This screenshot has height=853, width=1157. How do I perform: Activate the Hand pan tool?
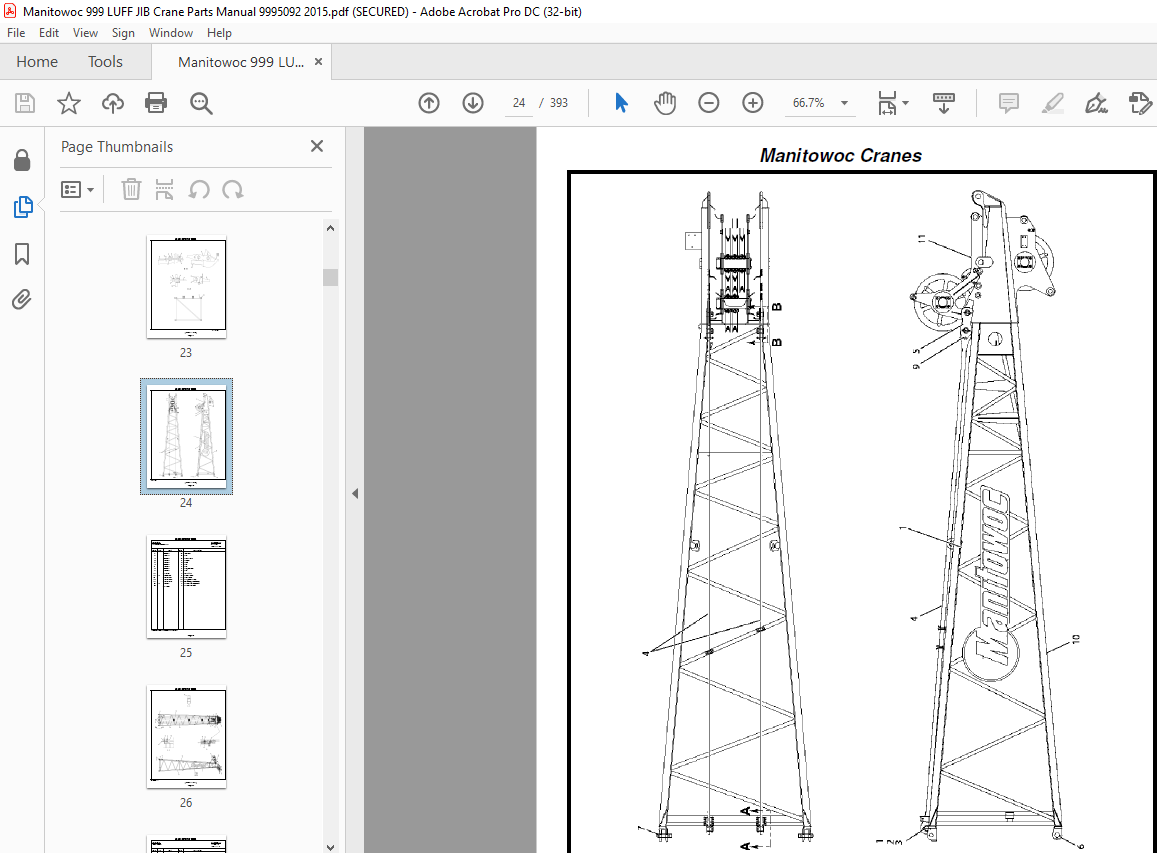(x=665, y=103)
